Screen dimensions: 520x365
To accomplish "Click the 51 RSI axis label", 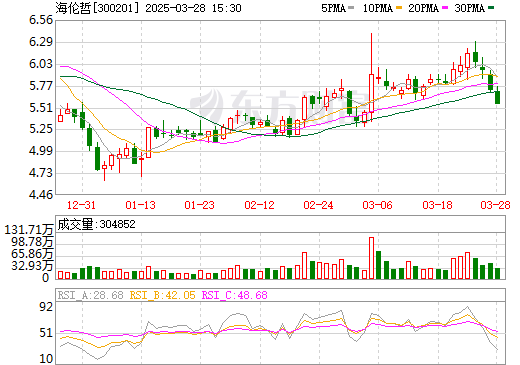I will tap(46, 333).
